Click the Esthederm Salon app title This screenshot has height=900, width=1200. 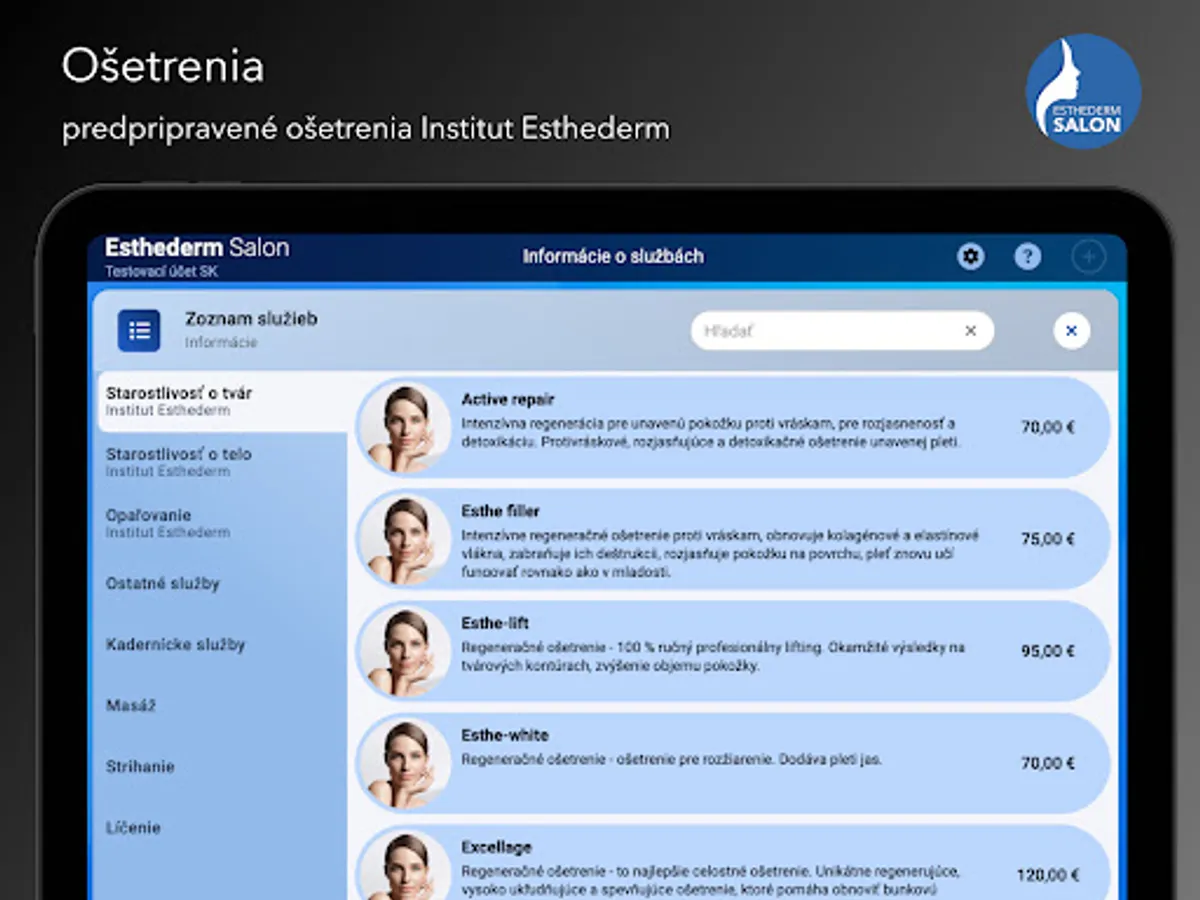[x=197, y=248]
